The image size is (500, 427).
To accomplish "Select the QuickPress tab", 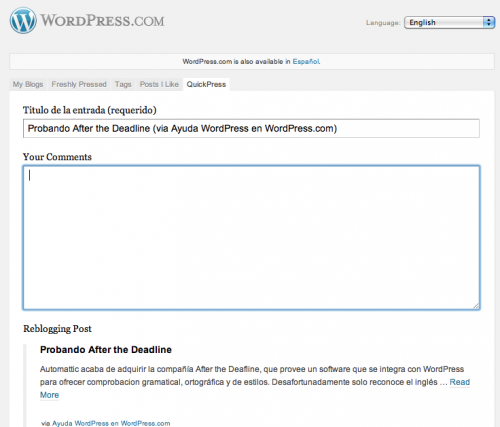I will click(x=206, y=84).
